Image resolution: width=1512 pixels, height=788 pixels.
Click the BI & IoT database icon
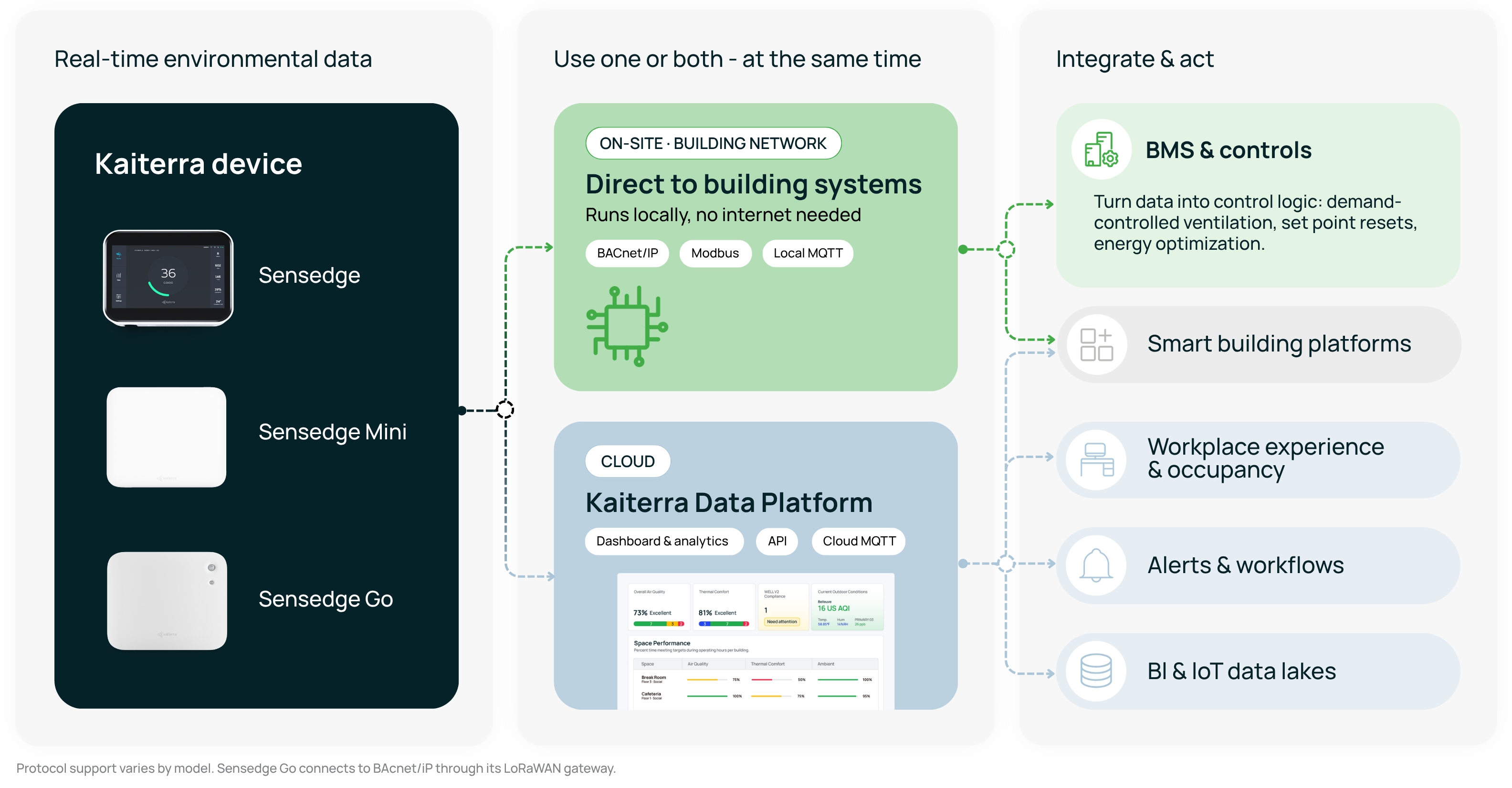pos(1096,671)
